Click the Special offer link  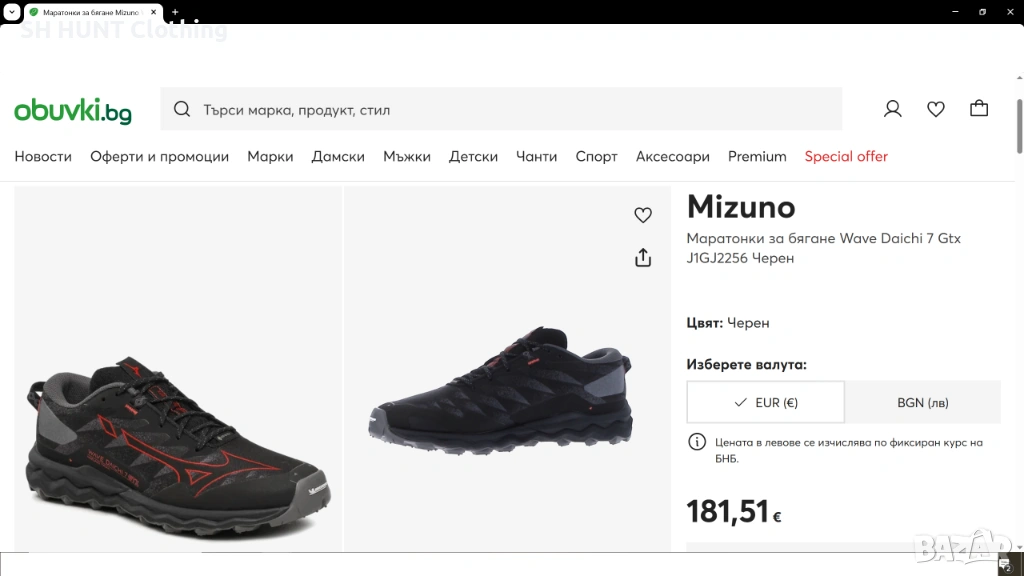[846, 156]
